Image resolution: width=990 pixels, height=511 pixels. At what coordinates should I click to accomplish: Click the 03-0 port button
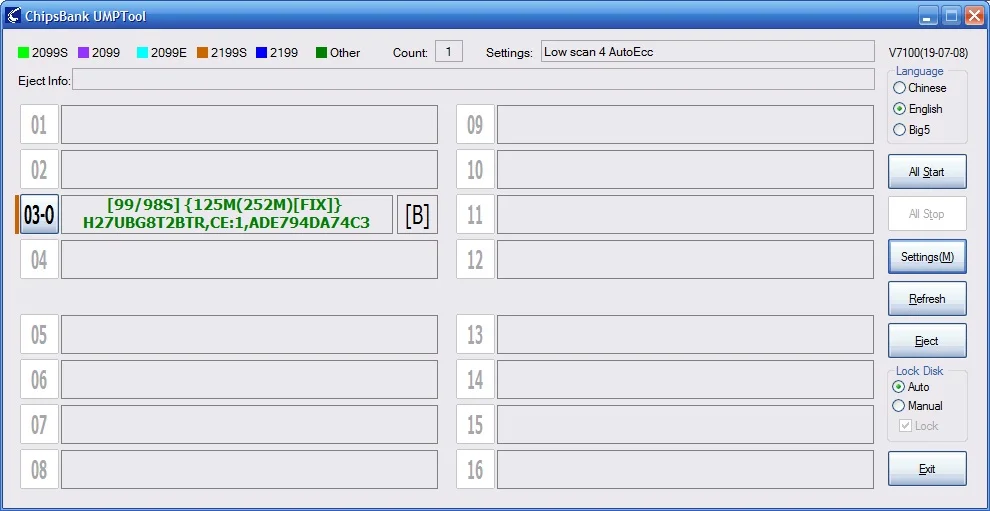pyautogui.click(x=39, y=215)
